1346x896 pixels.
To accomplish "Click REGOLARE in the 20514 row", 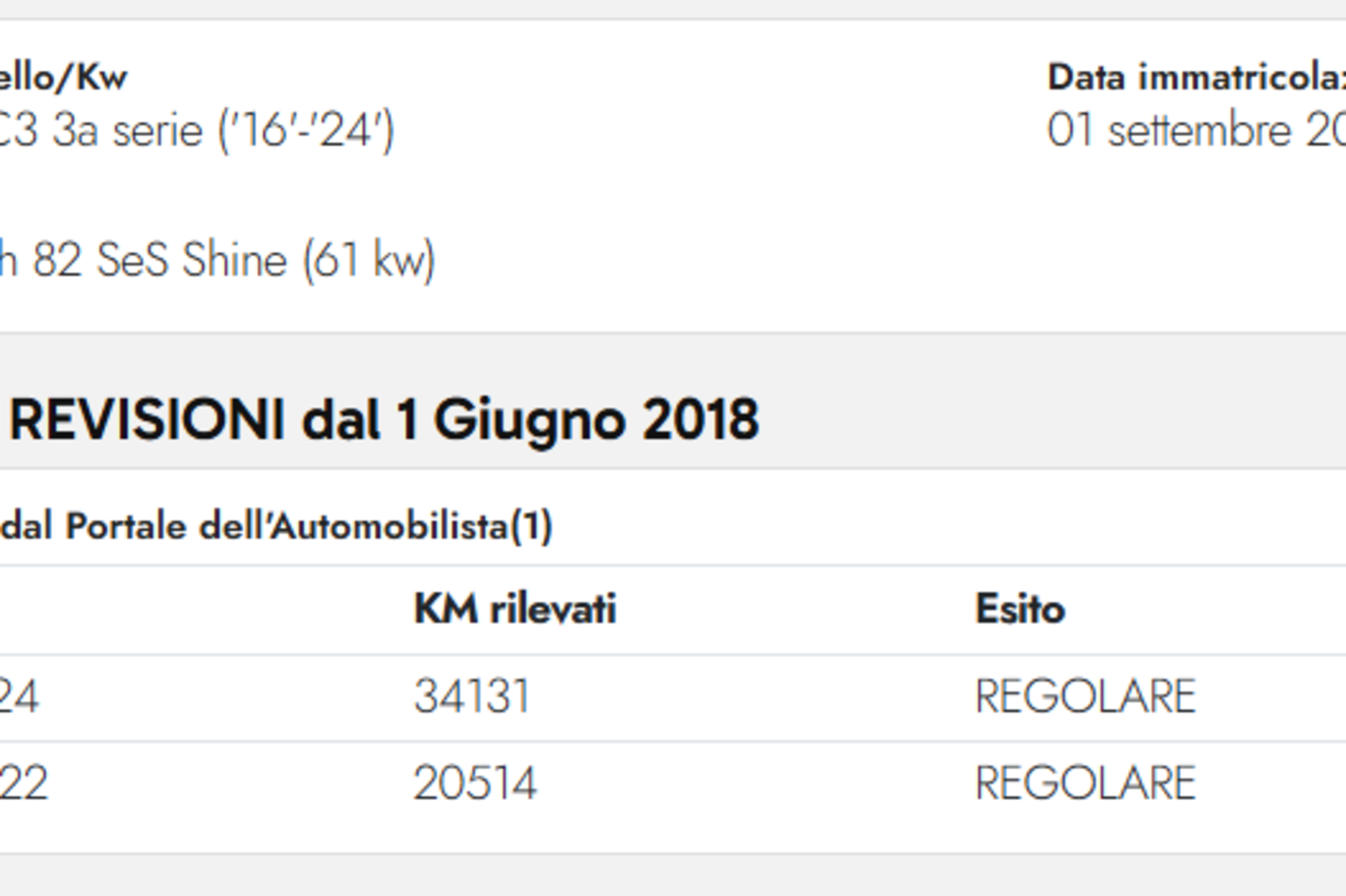I will point(1085,783).
